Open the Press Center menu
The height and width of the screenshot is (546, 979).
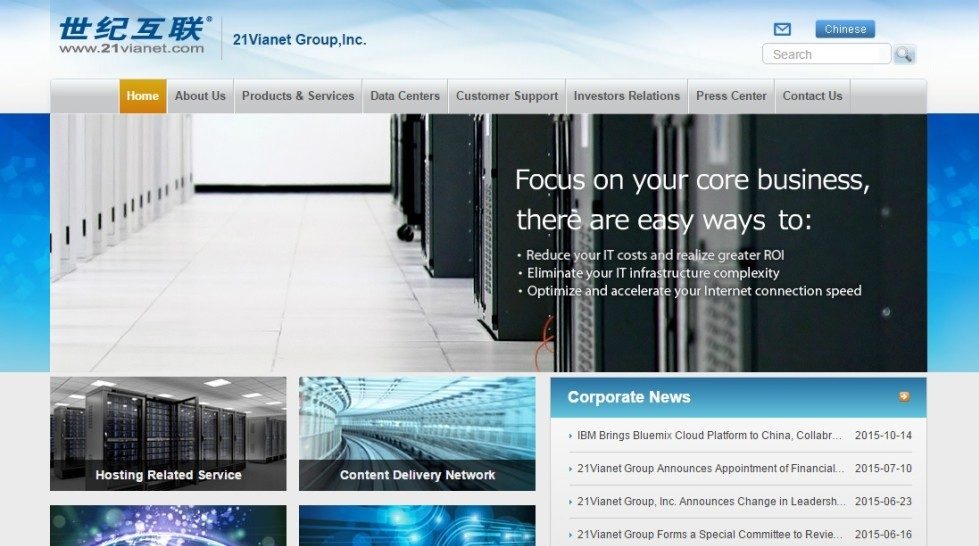(x=731, y=96)
